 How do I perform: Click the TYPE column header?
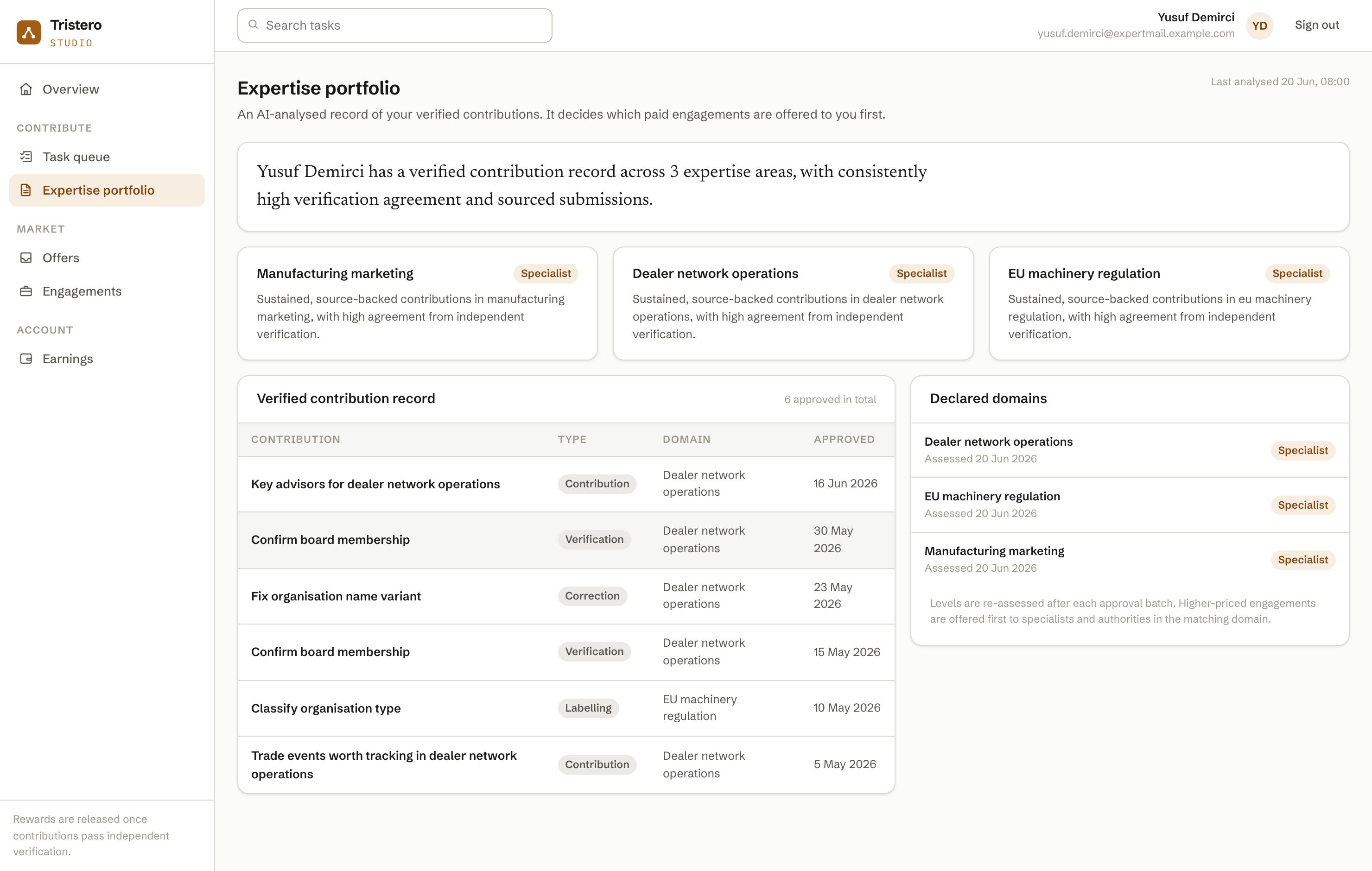pos(572,439)
